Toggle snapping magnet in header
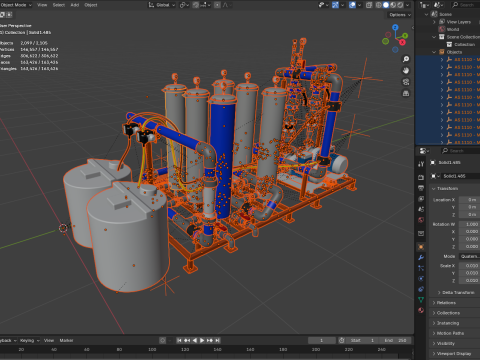Image resolution: width=480 pixels, height=360 pixels. 196,5
